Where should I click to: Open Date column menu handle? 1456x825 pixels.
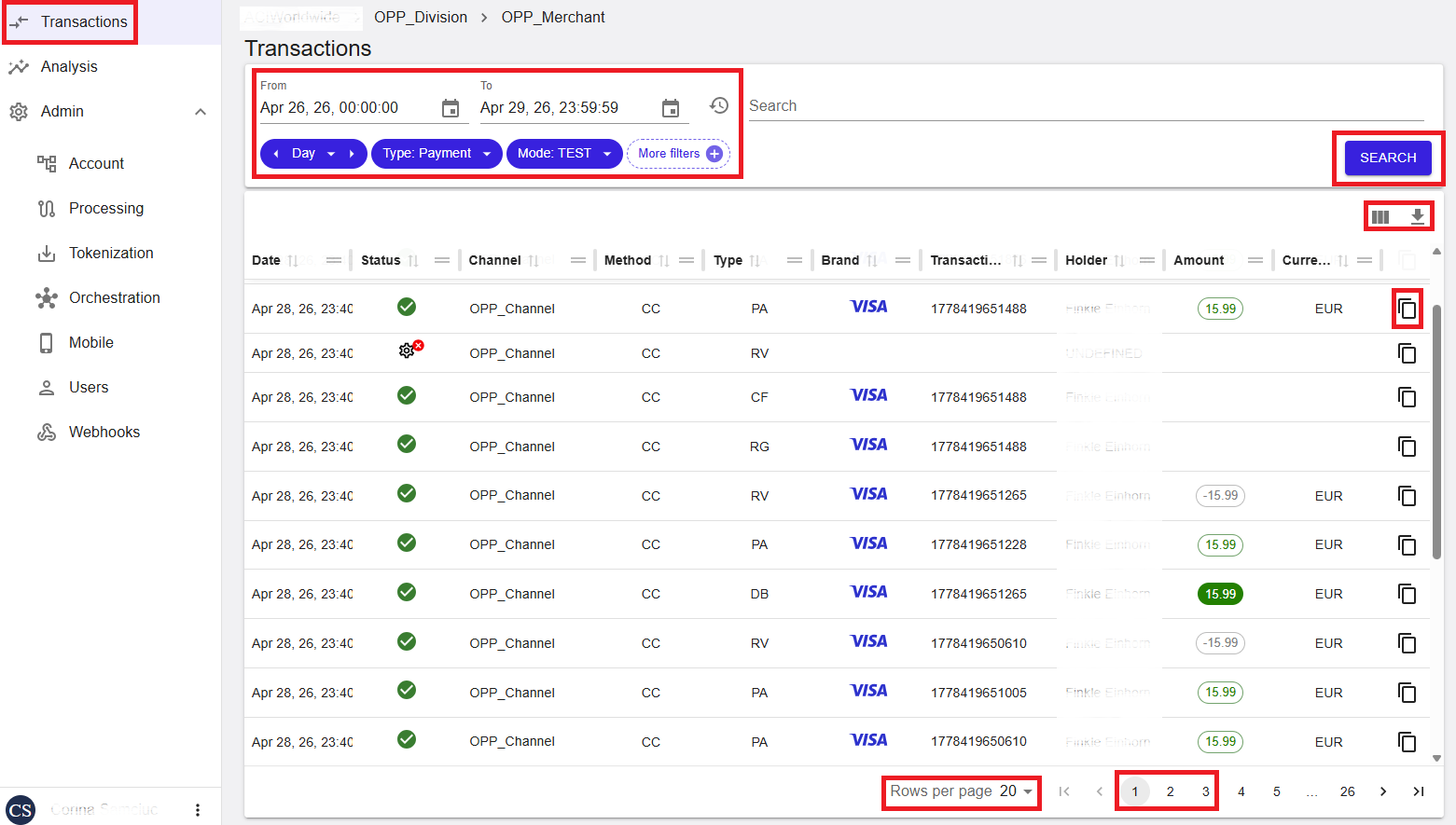click(333, 261)
